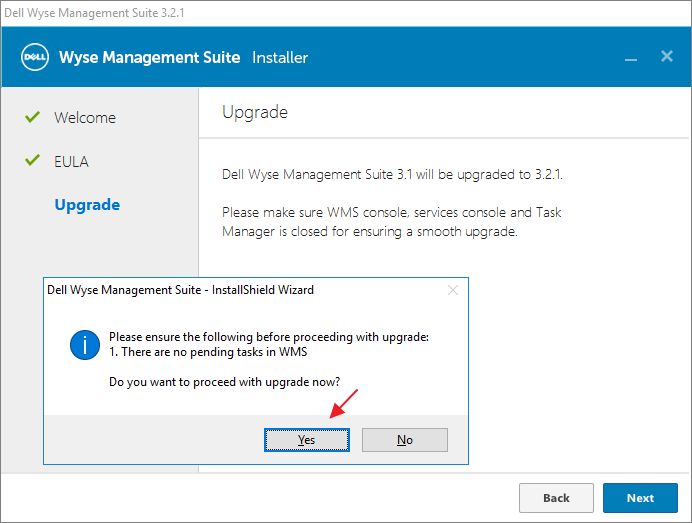Screen dimensions: 692x523
Task: Decline the upgrade by pressing No
Action: coord(404,440)
